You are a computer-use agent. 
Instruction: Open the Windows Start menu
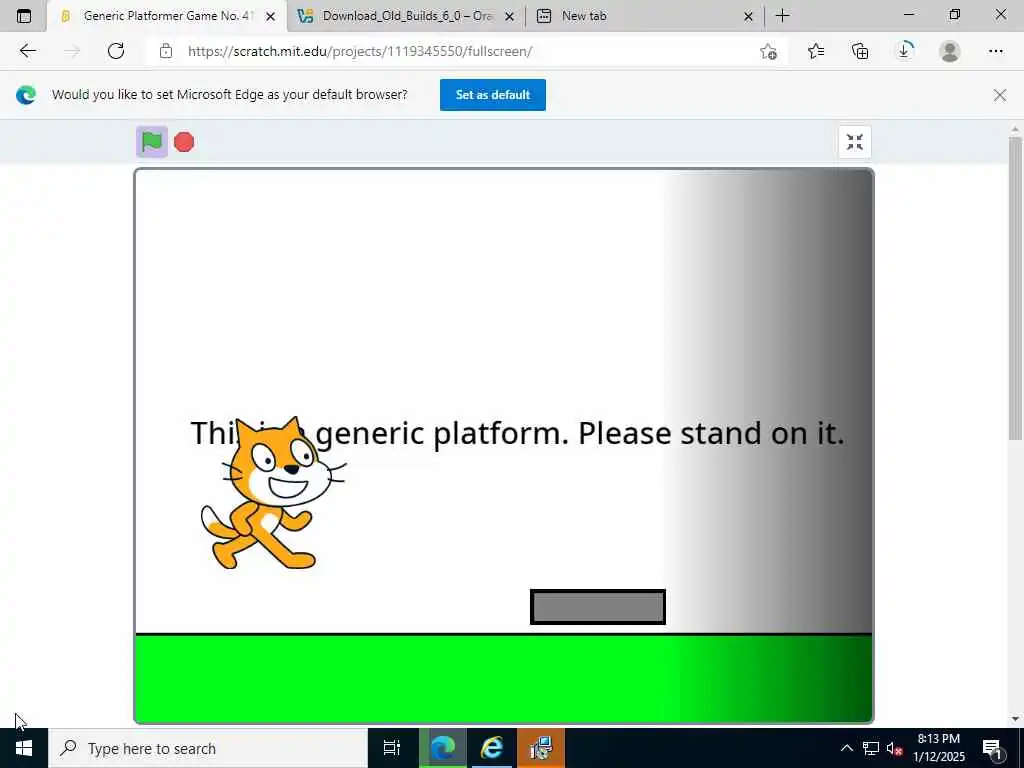[x=24, y=748]
